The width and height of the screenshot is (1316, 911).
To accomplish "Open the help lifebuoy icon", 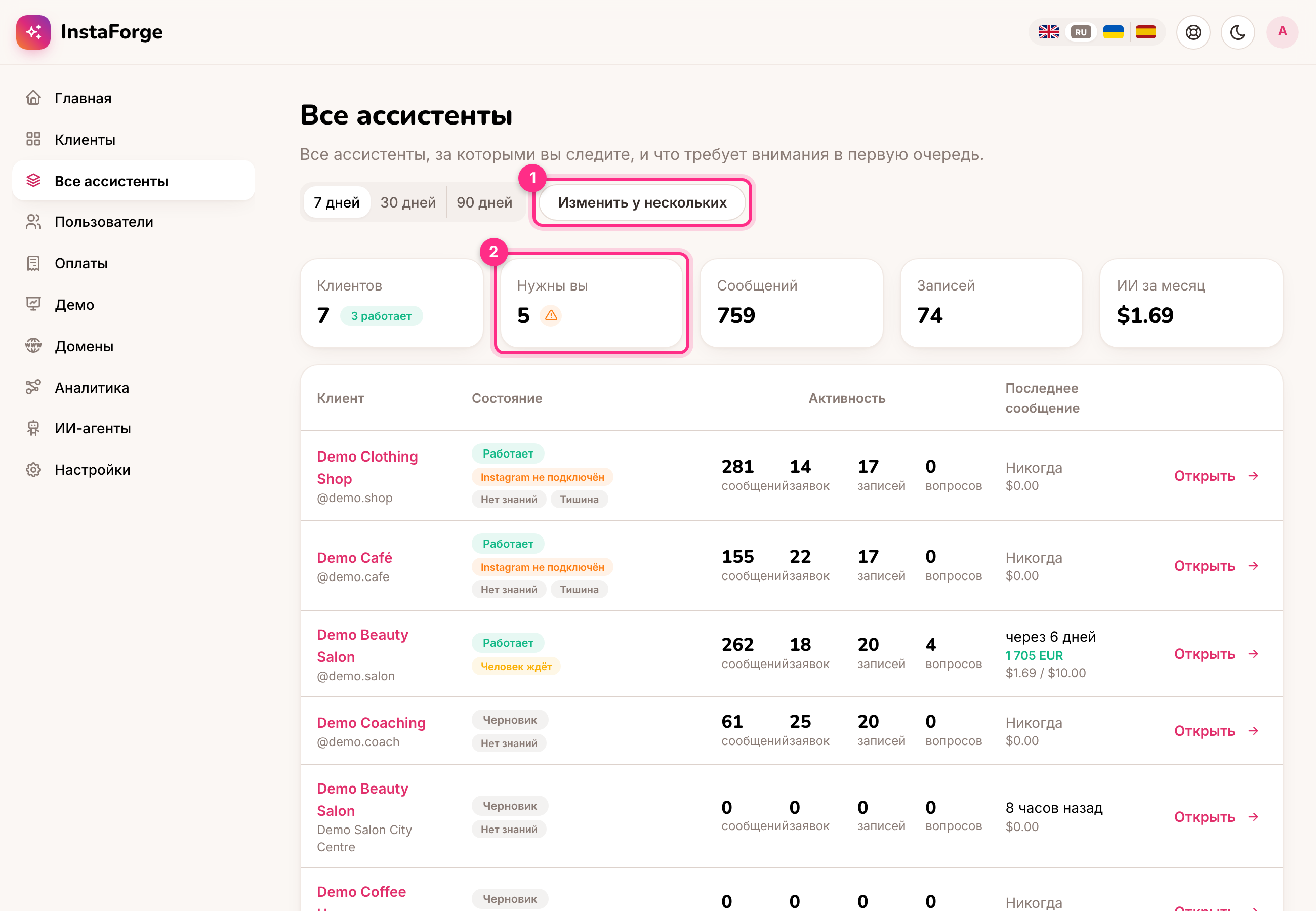I will [x=1194, y=32].
